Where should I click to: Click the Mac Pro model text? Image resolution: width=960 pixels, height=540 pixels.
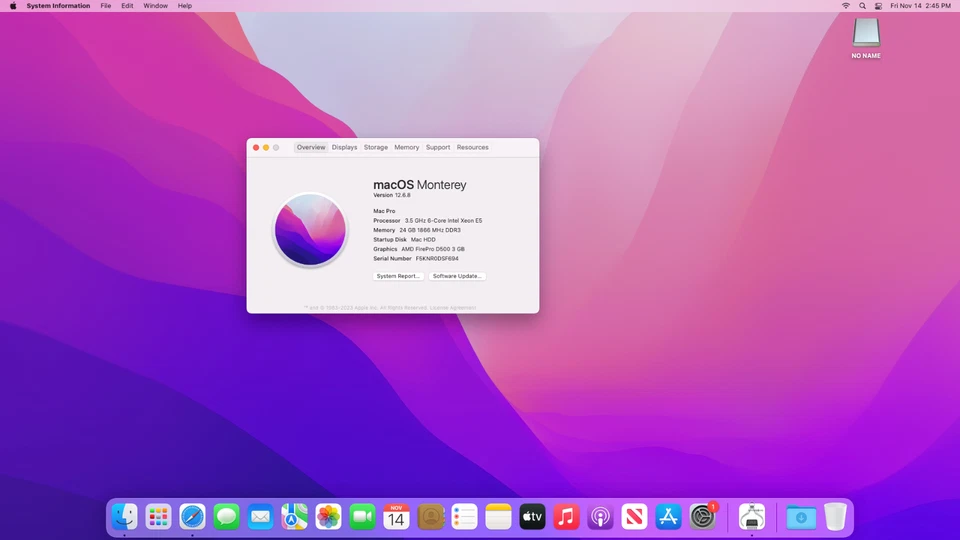[384, 211]
